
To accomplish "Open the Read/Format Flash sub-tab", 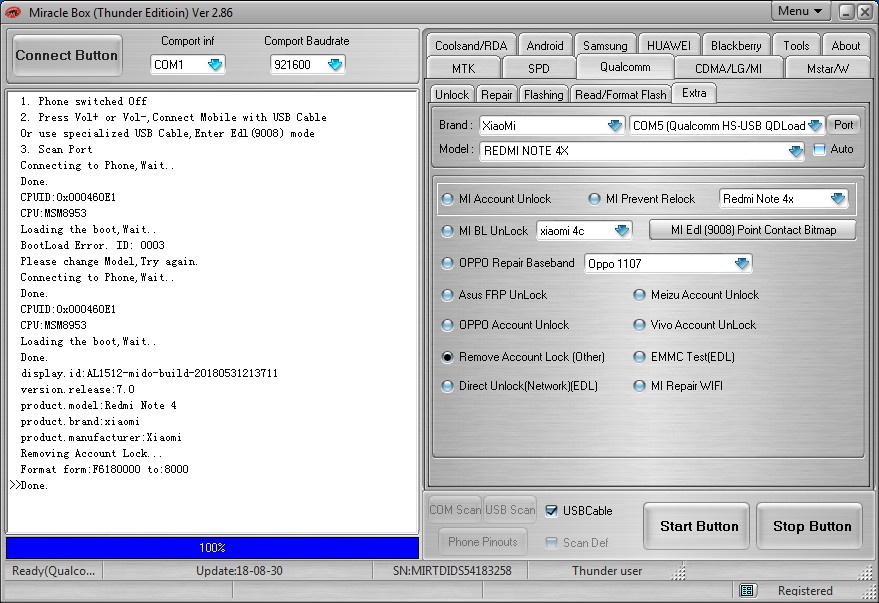I will pyautogui.click(x=621, y=95).
